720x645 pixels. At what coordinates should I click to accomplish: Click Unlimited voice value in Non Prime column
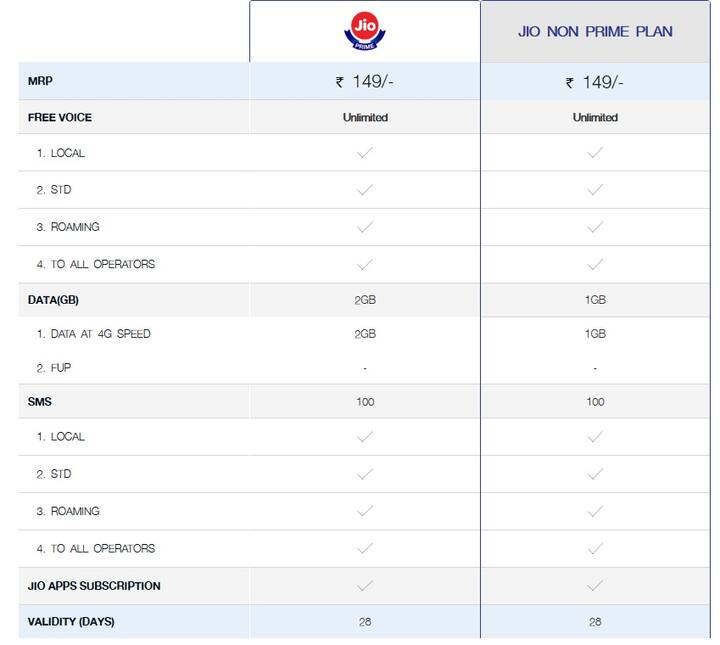pyautogui.click(x=595, y=118)
